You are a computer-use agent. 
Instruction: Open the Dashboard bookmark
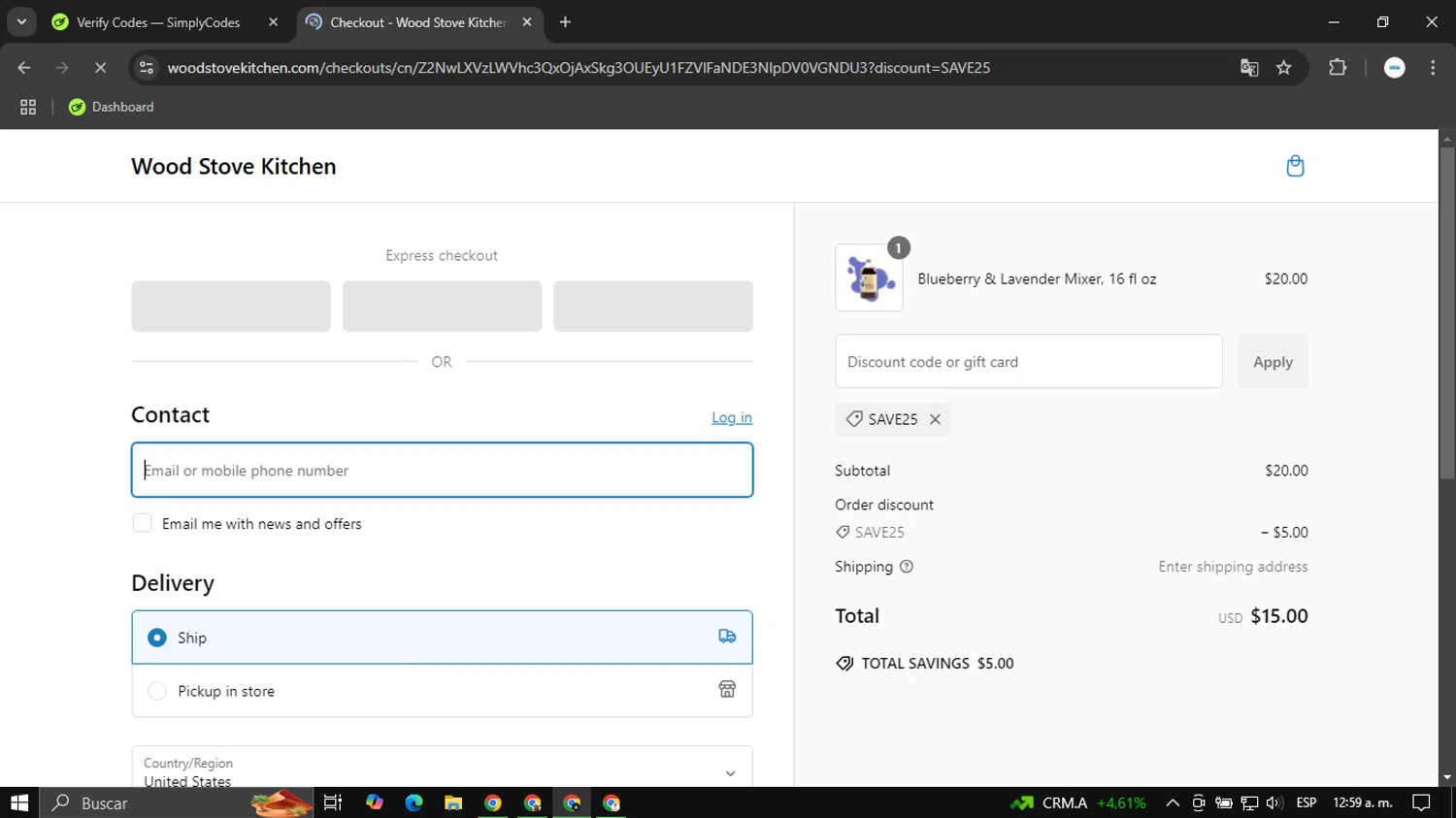[112, 107]
